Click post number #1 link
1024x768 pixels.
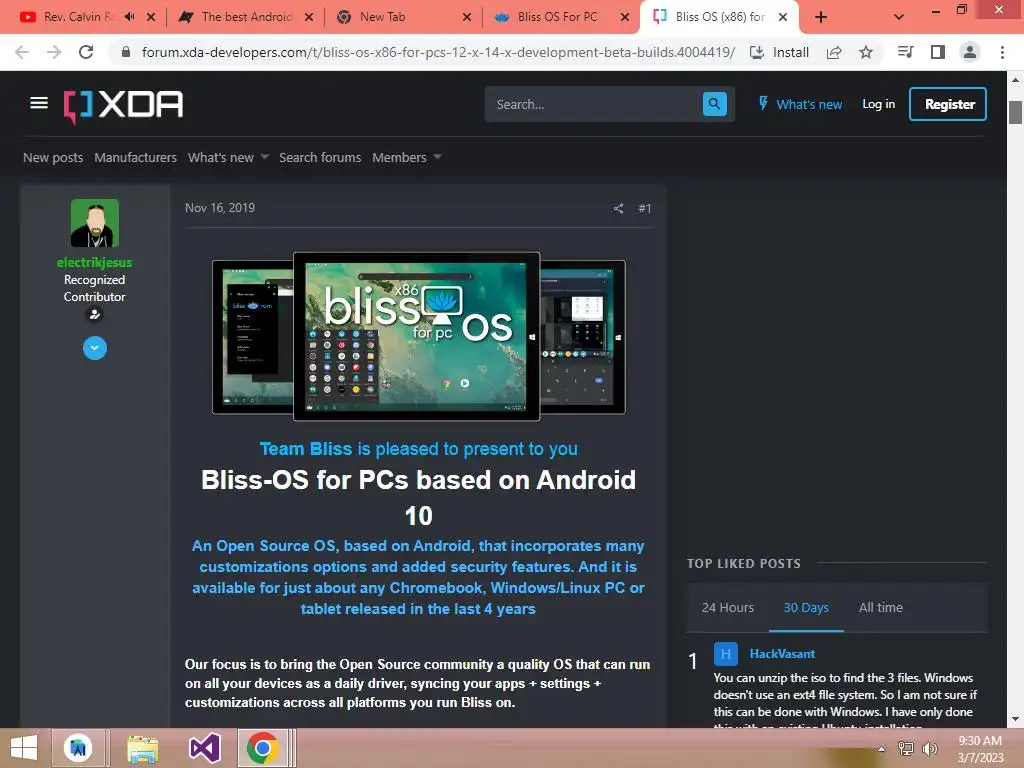pyautogui.click(x=645, y=208)
